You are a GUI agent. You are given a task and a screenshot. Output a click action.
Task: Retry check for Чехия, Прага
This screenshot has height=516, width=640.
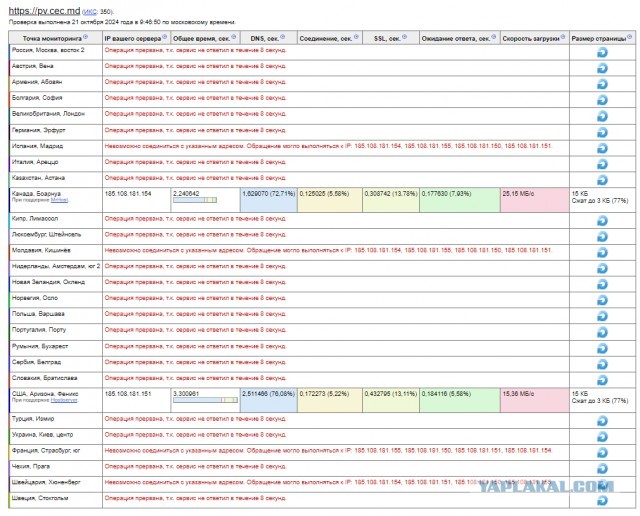click(602, 469)
